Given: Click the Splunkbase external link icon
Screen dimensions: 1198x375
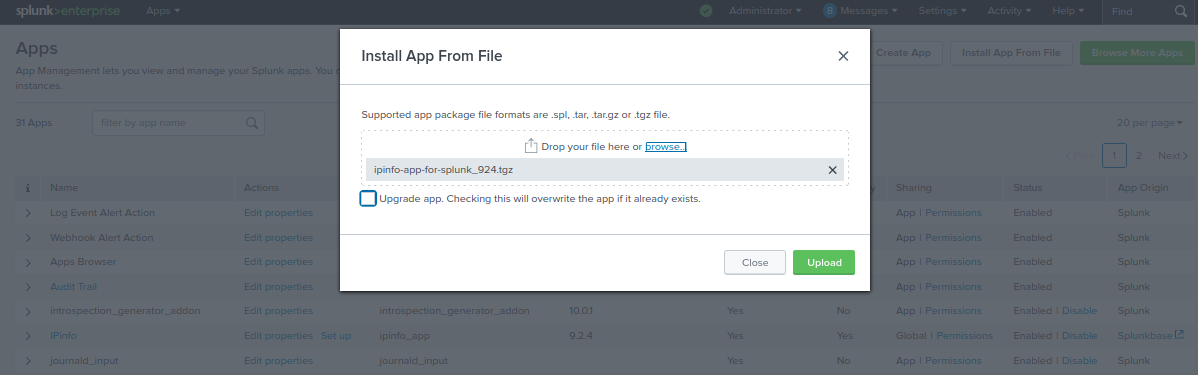Looking at the screenshot, I should click(x=1179, y=335).
